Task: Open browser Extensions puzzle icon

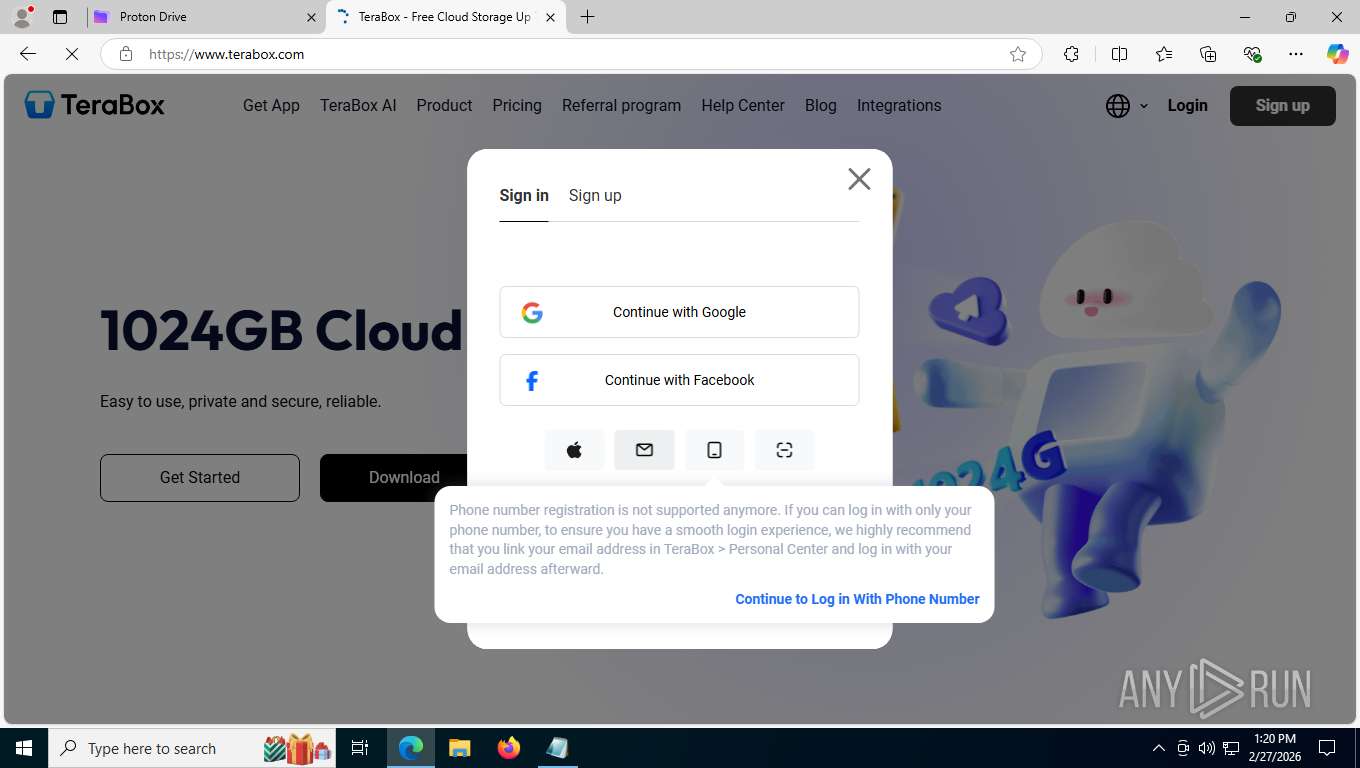Action: click(1071, 54)
